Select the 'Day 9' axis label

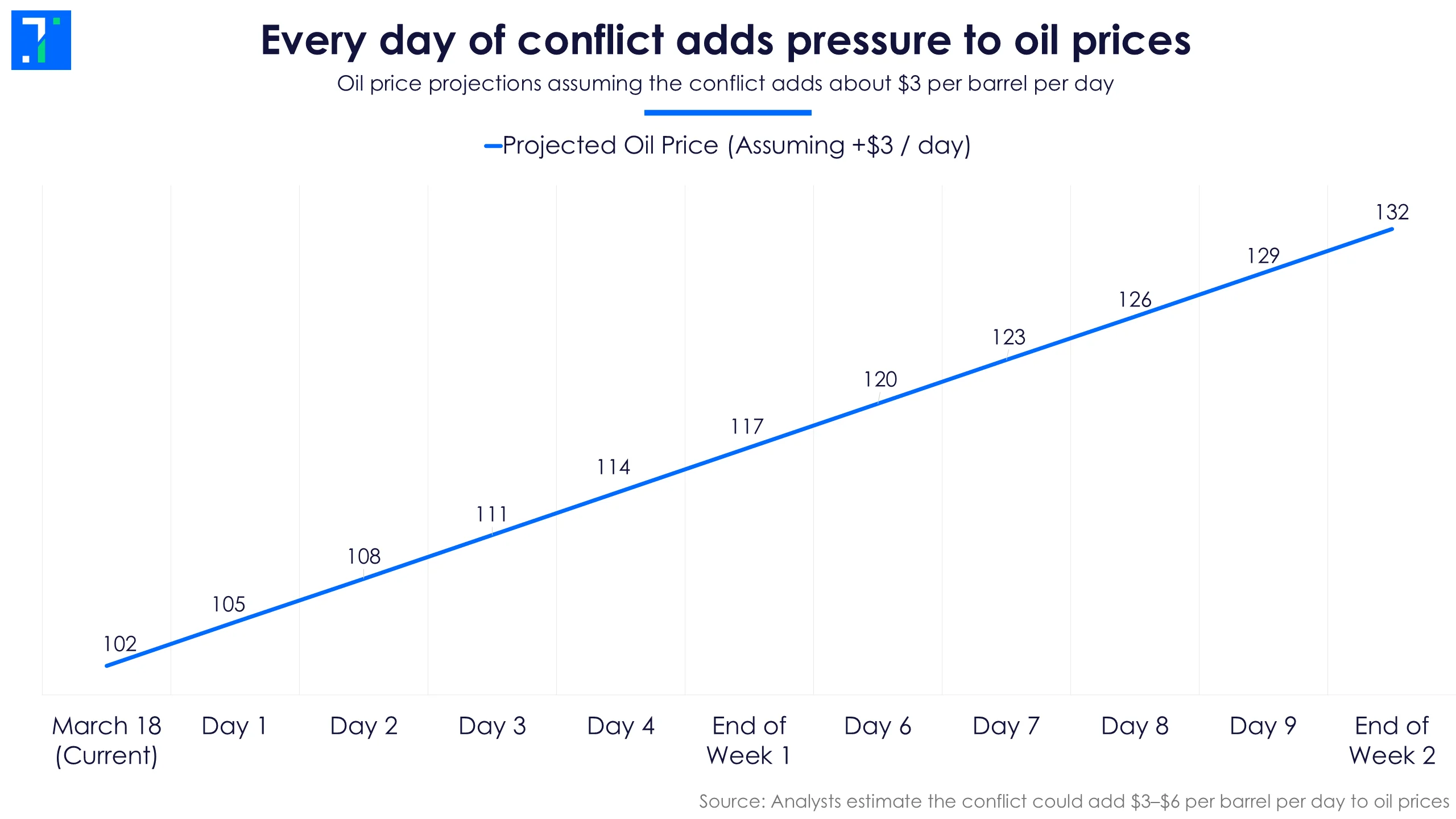click(x=1263, y=726)
